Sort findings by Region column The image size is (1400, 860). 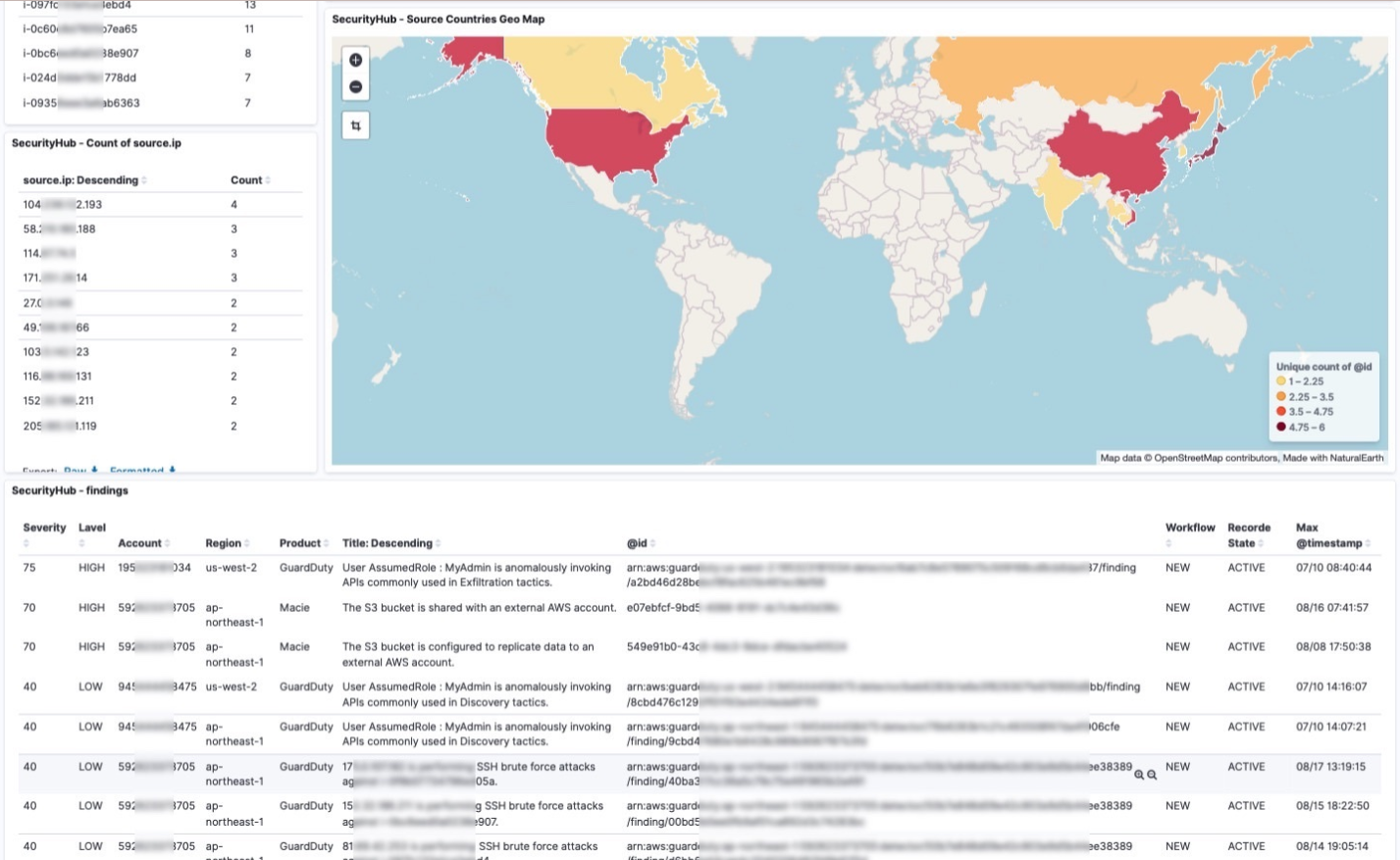[x=228, y=543]
